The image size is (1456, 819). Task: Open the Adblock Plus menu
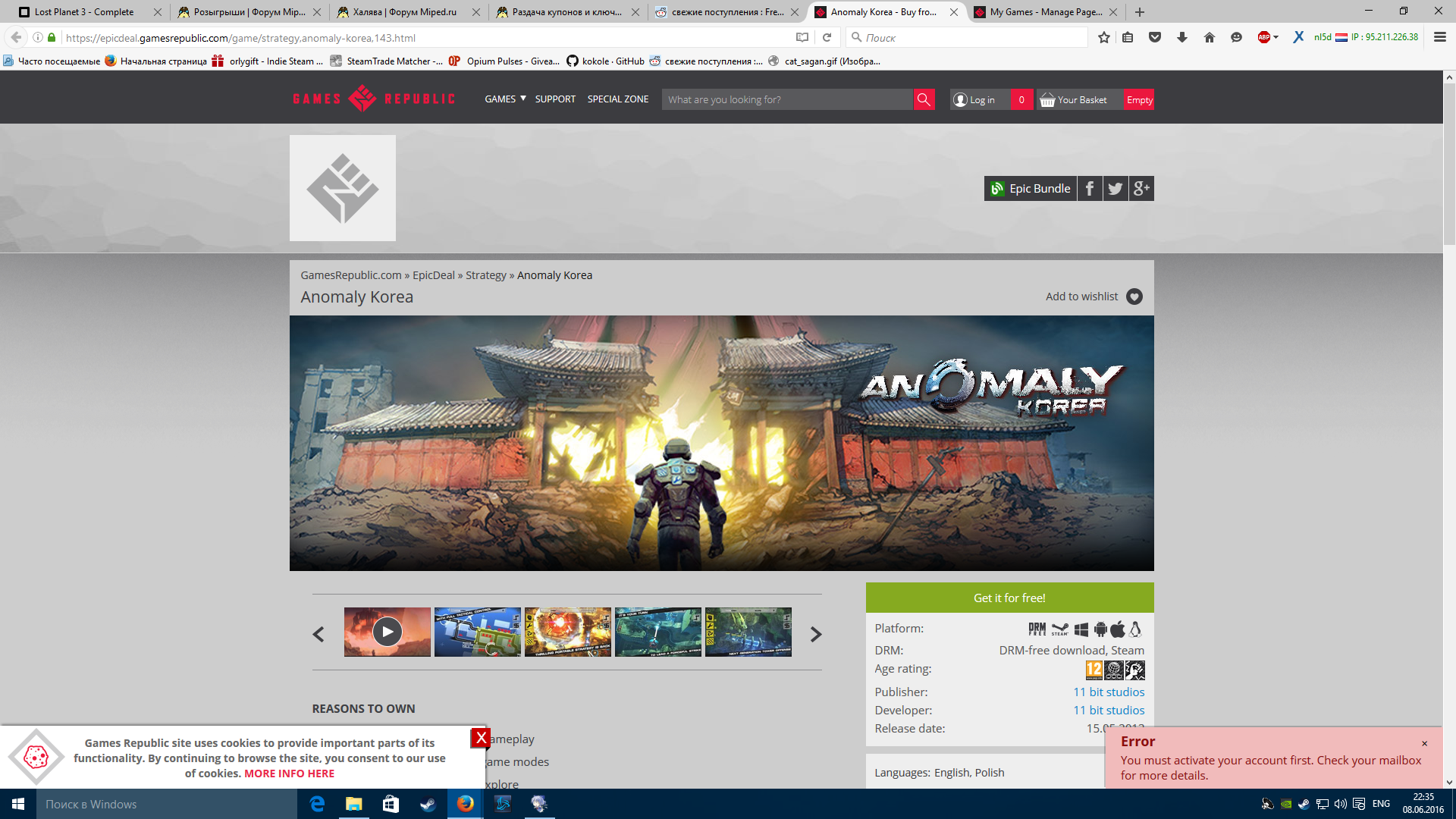point(1268,37)
